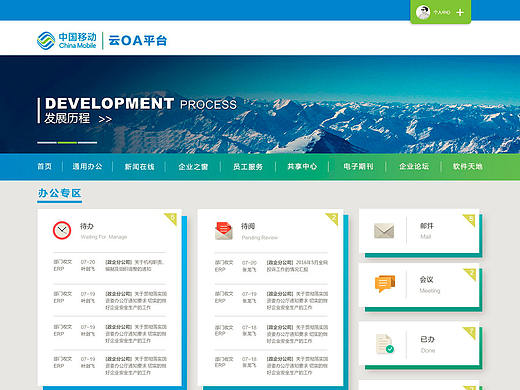Screen dimensions: 520x390
Task: Click the 邮件 envelope icon
Action: click(x=384, y=231)
